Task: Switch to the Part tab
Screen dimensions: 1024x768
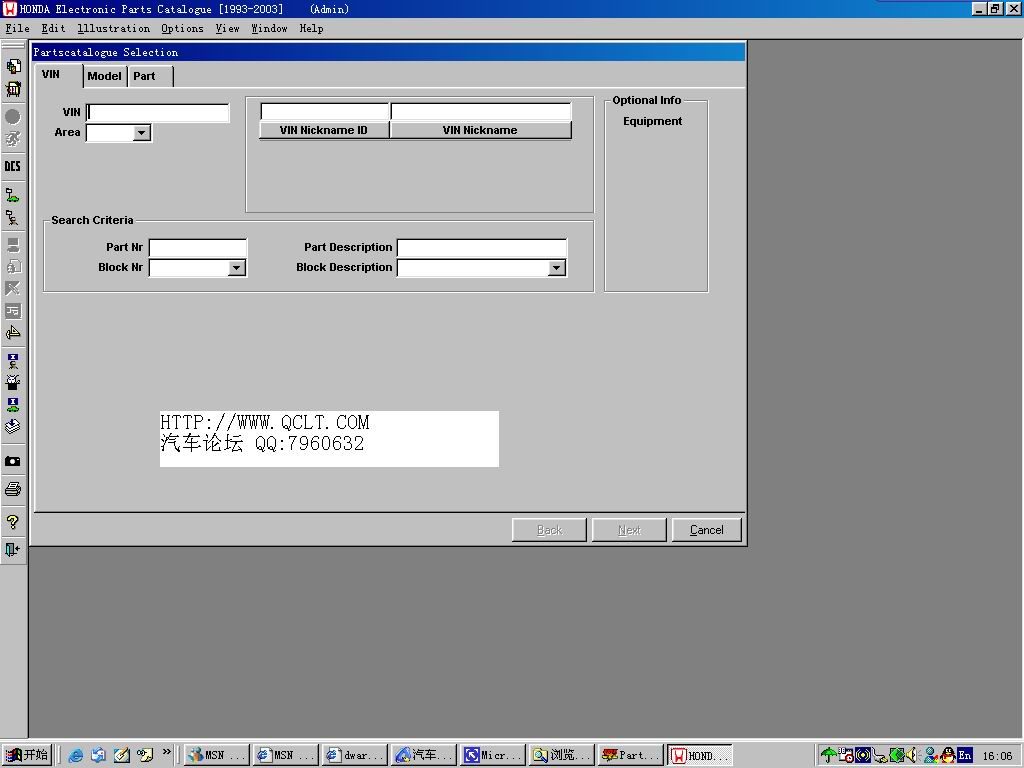Action: coord(150,76)
